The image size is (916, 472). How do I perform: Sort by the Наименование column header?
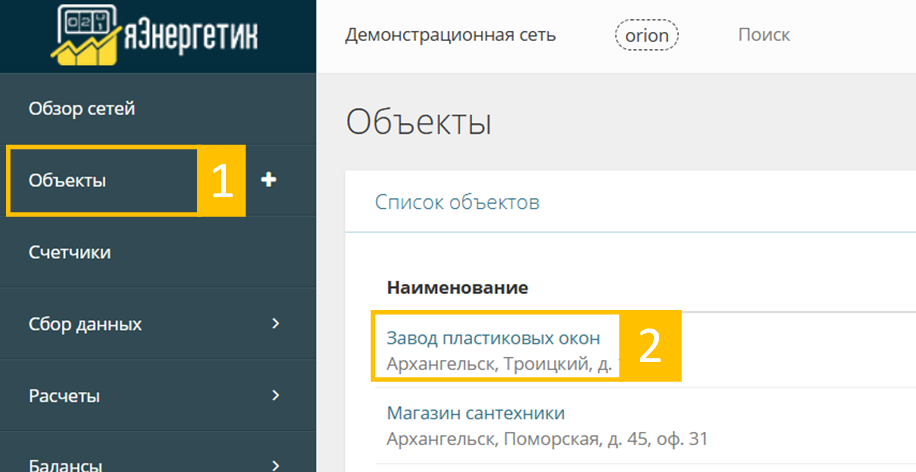click(457, 287)
